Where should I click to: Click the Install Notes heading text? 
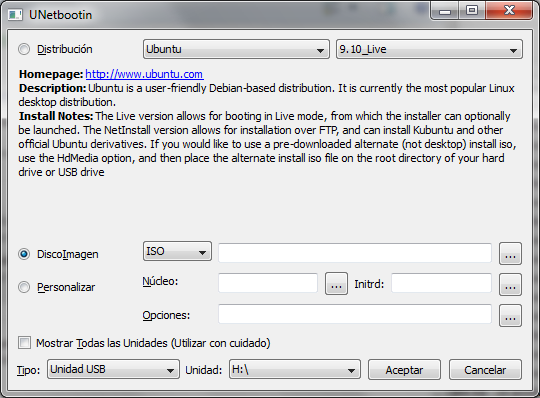(x=56, y=116)
